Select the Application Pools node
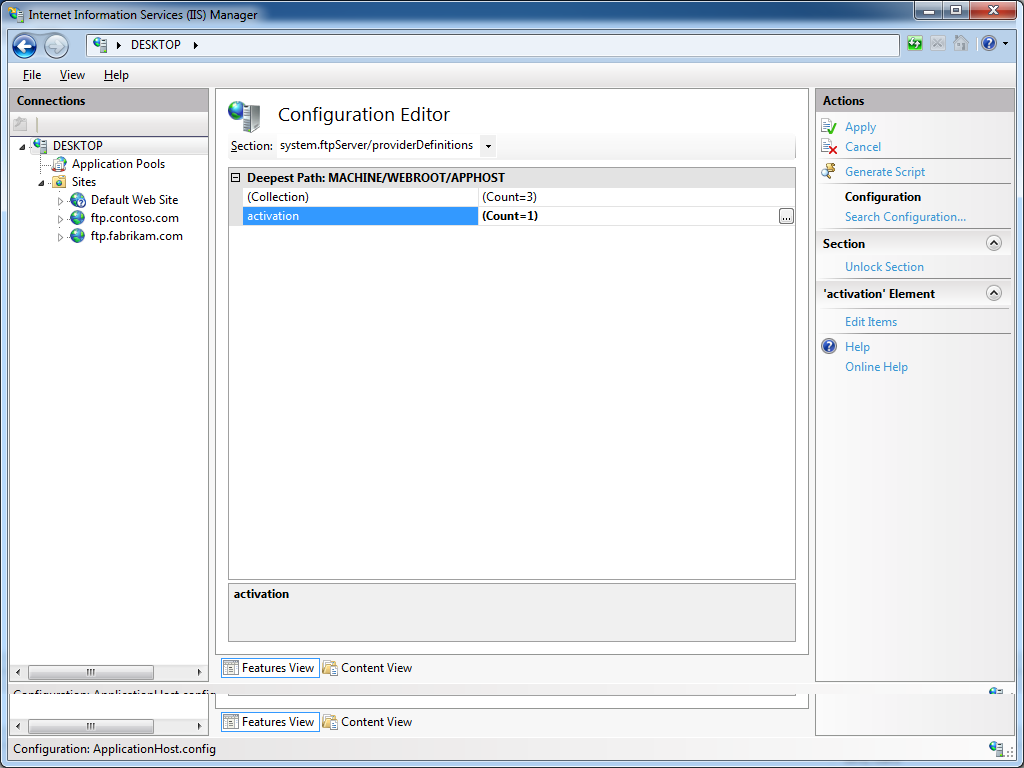Image resolution: width=1024 pixels, height=768 pixels. click(118, 164)
